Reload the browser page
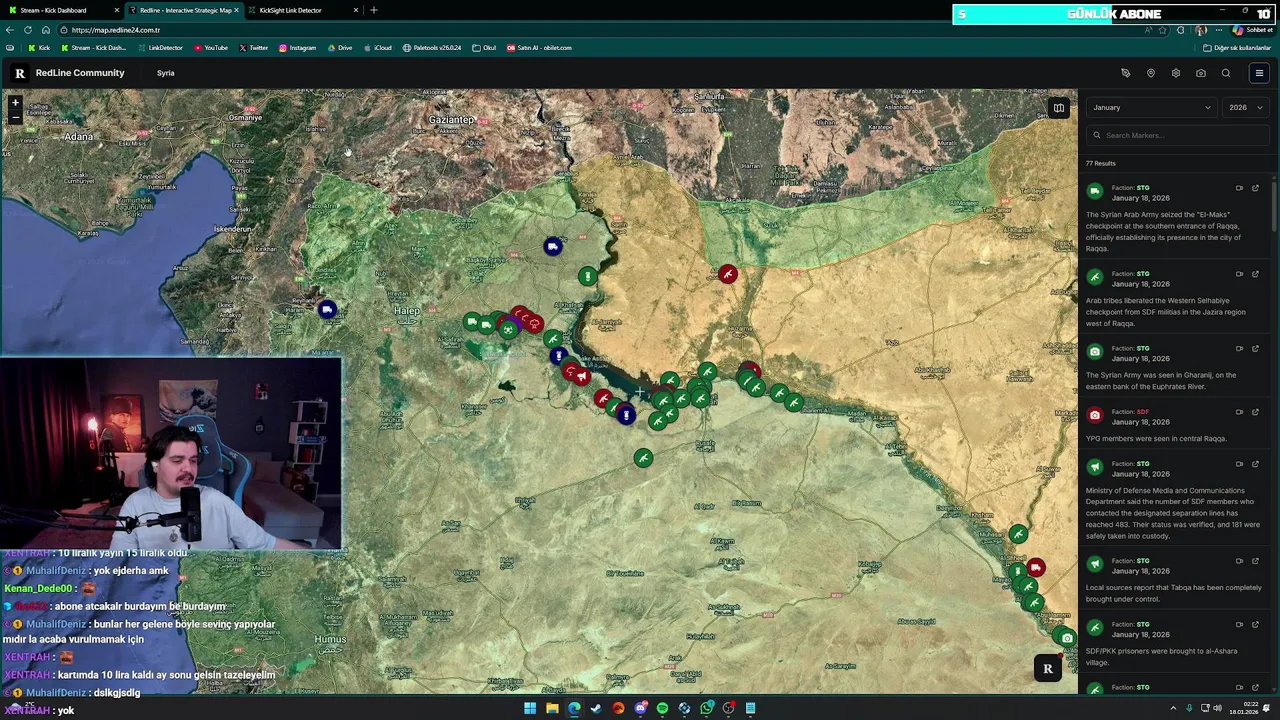This screenshot has width=1280, height=720. click(x=28, y=30)
